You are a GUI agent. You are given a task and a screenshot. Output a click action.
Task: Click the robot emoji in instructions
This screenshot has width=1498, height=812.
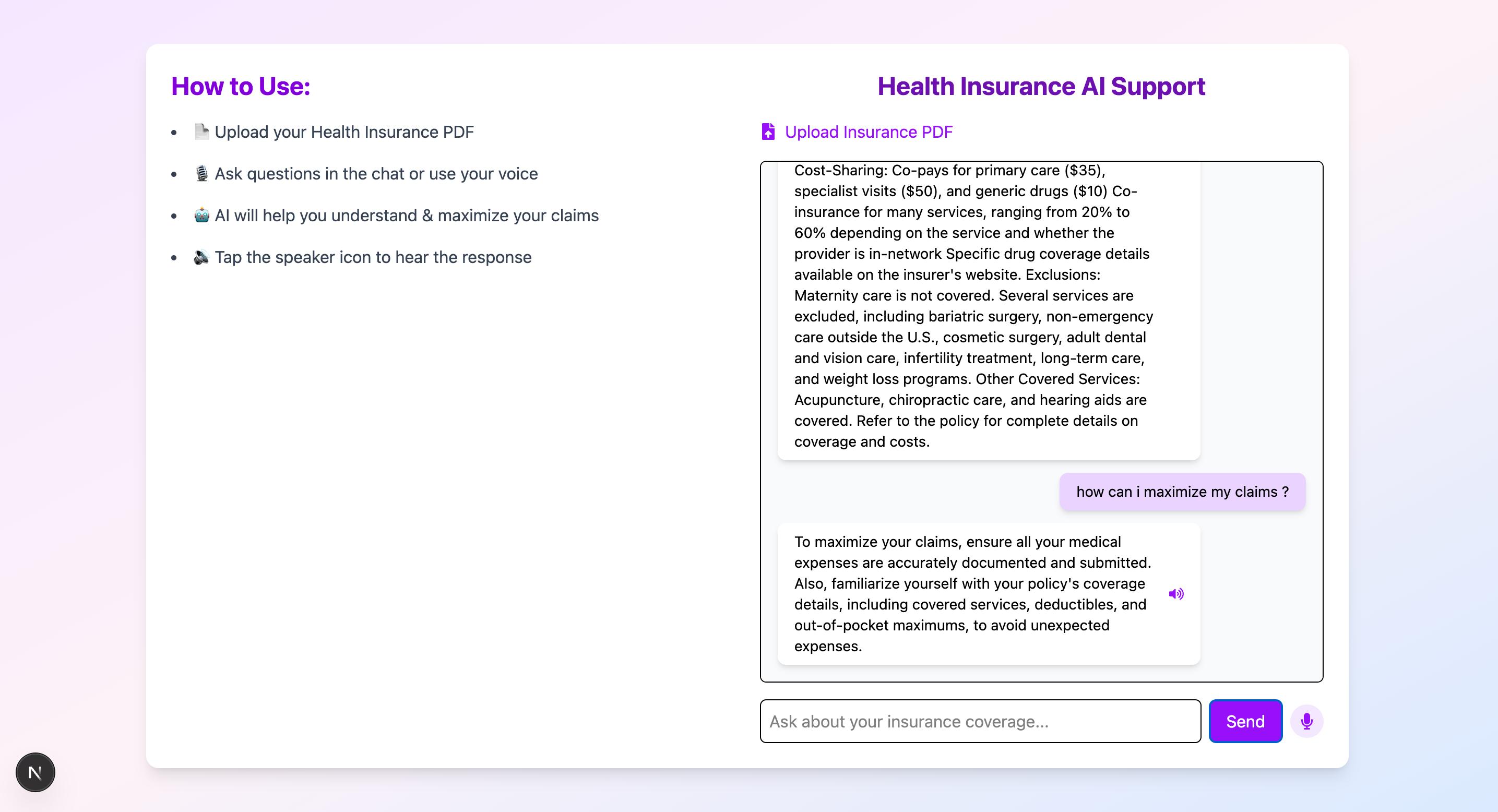coord(201,216)
